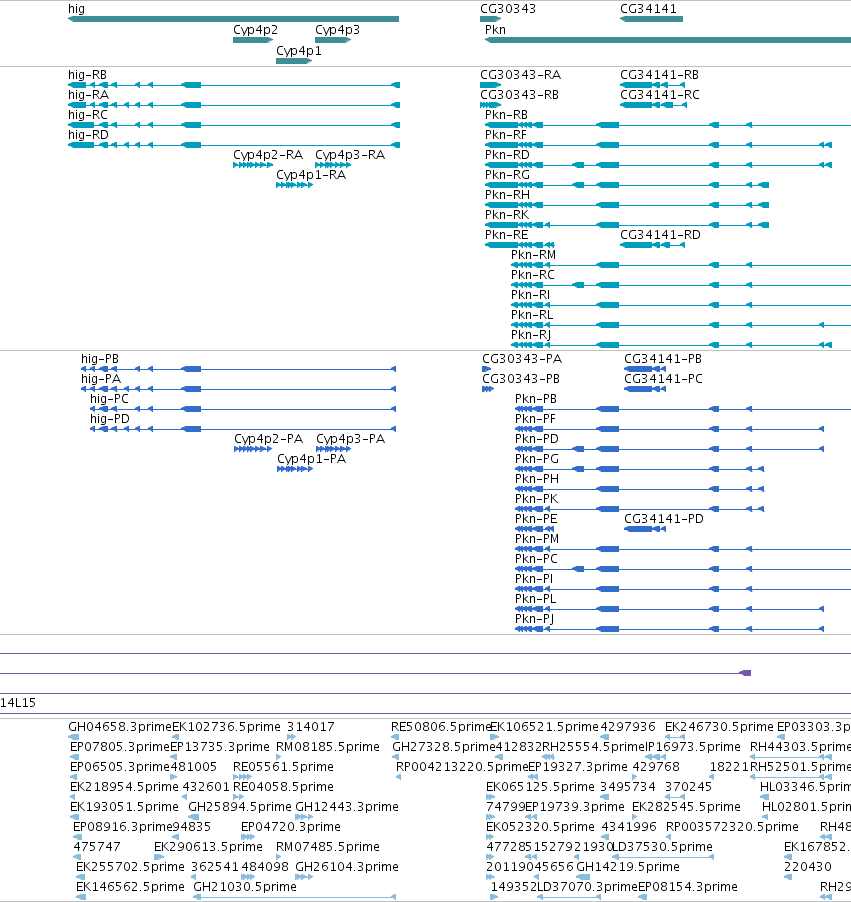This screenshot has height=902, width=851.
Task: Select Pkn-PB CDS label
Action: (536, 399)
